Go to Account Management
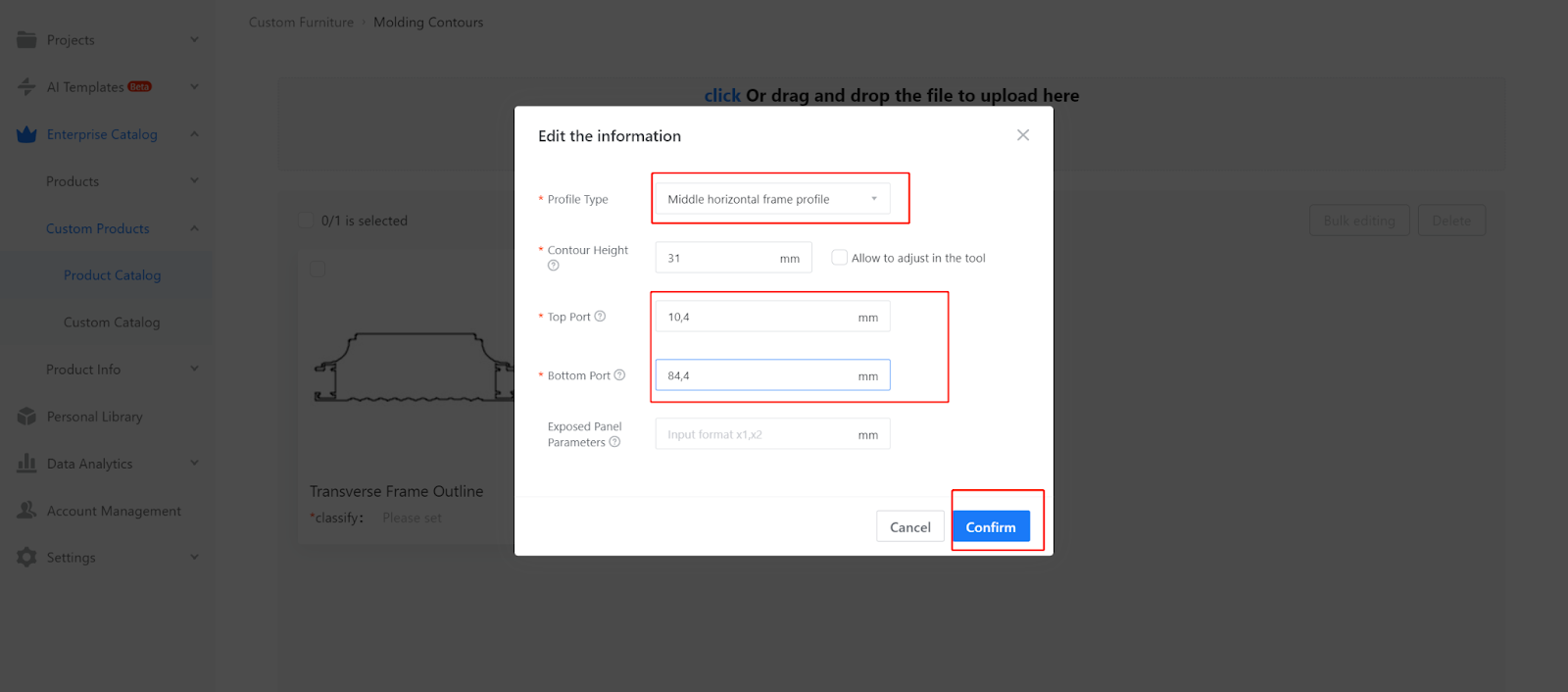 (x=114, y=511)
